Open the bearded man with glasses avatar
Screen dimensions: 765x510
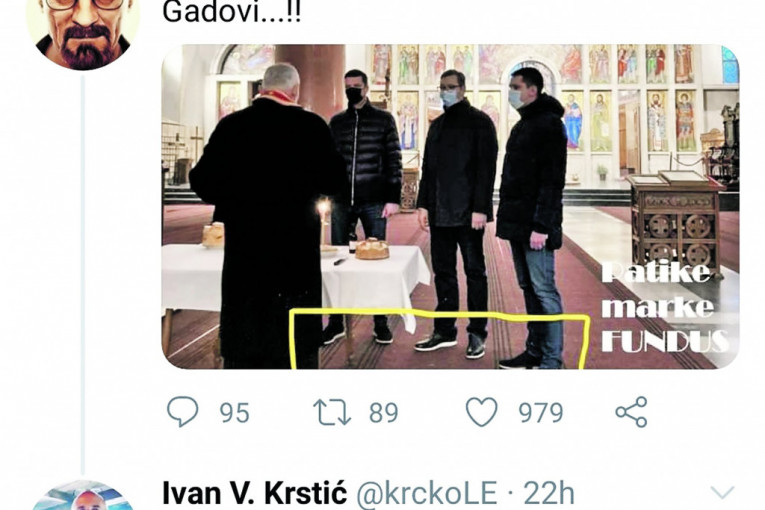82,32
